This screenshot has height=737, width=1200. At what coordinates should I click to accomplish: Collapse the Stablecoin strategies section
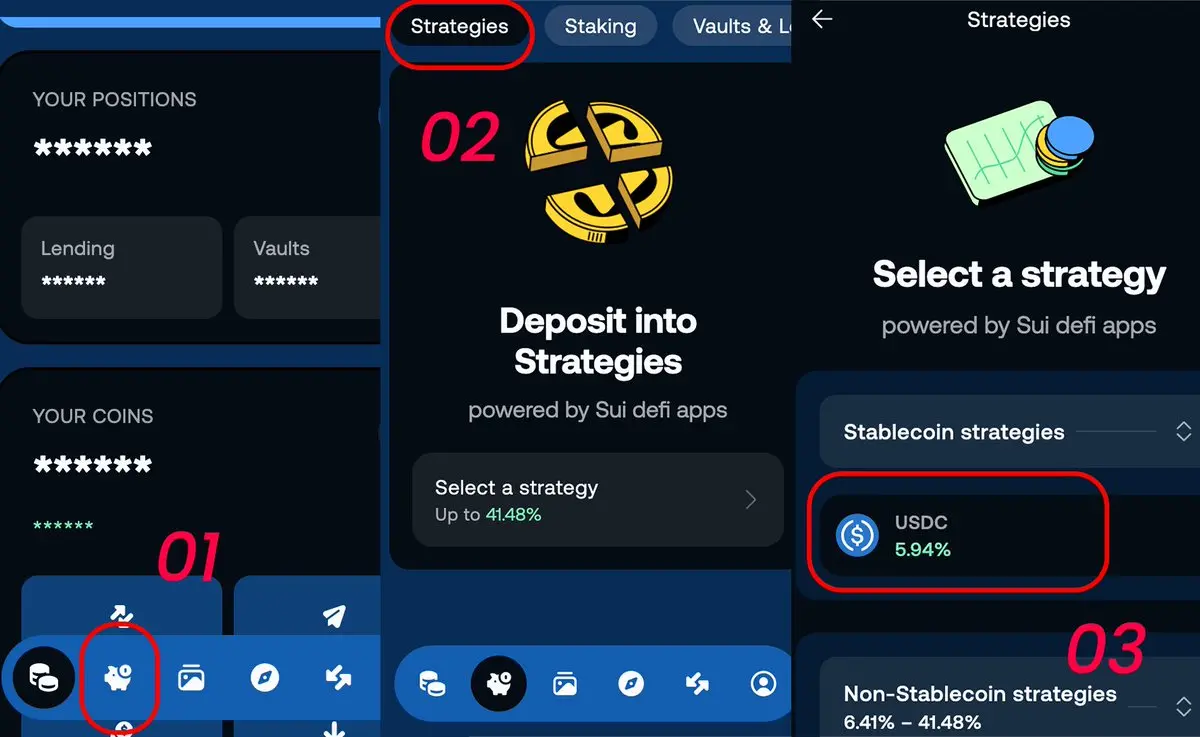[1183, 432]
